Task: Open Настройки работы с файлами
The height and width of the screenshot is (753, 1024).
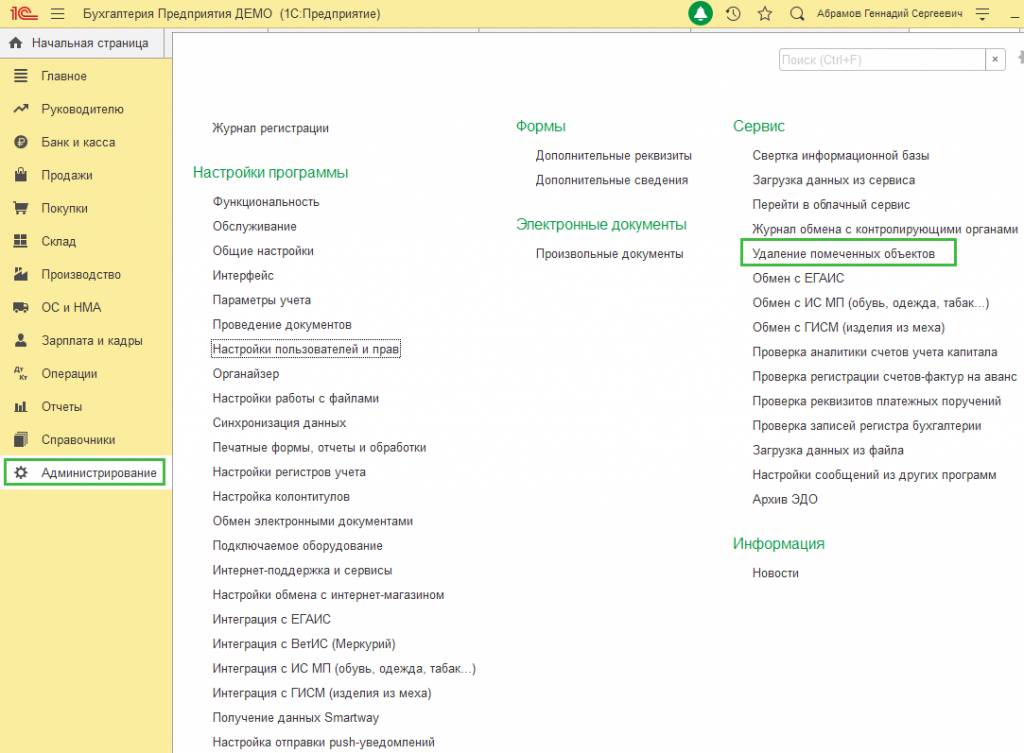Action: pos(295,398)
